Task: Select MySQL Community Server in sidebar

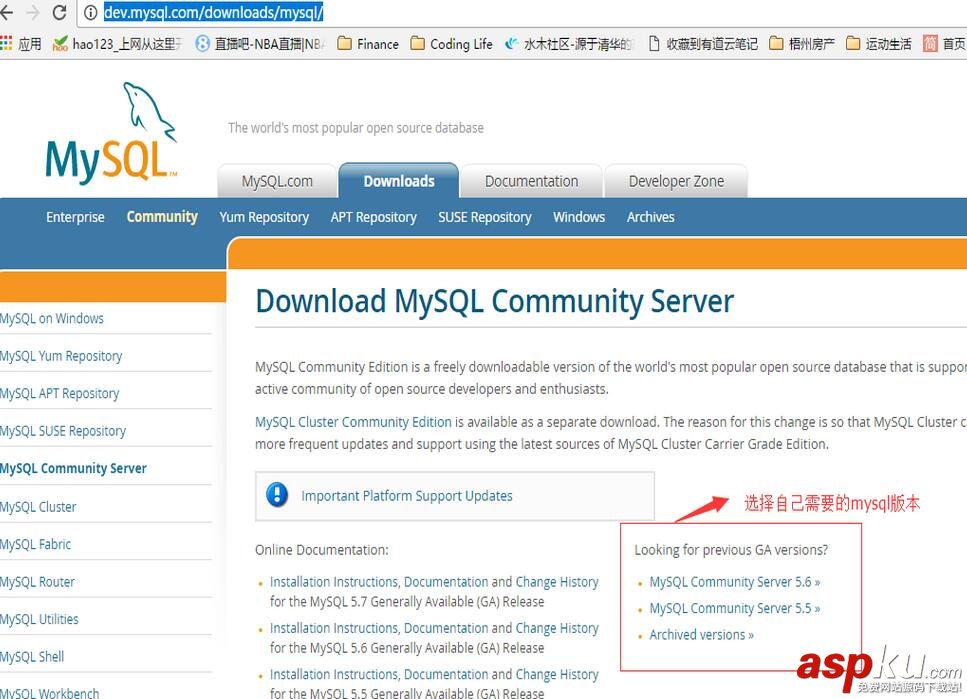Action: 73,468
